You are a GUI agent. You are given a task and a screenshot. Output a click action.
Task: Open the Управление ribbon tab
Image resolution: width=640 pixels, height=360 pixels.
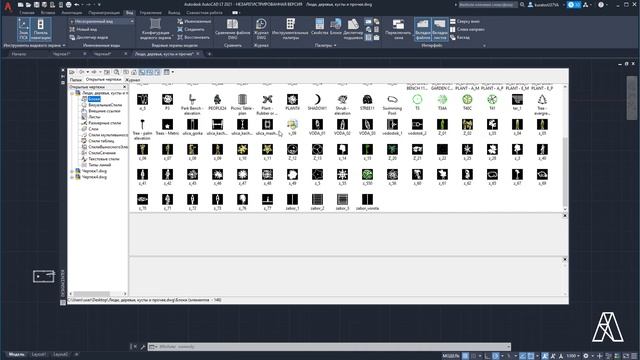150,13
